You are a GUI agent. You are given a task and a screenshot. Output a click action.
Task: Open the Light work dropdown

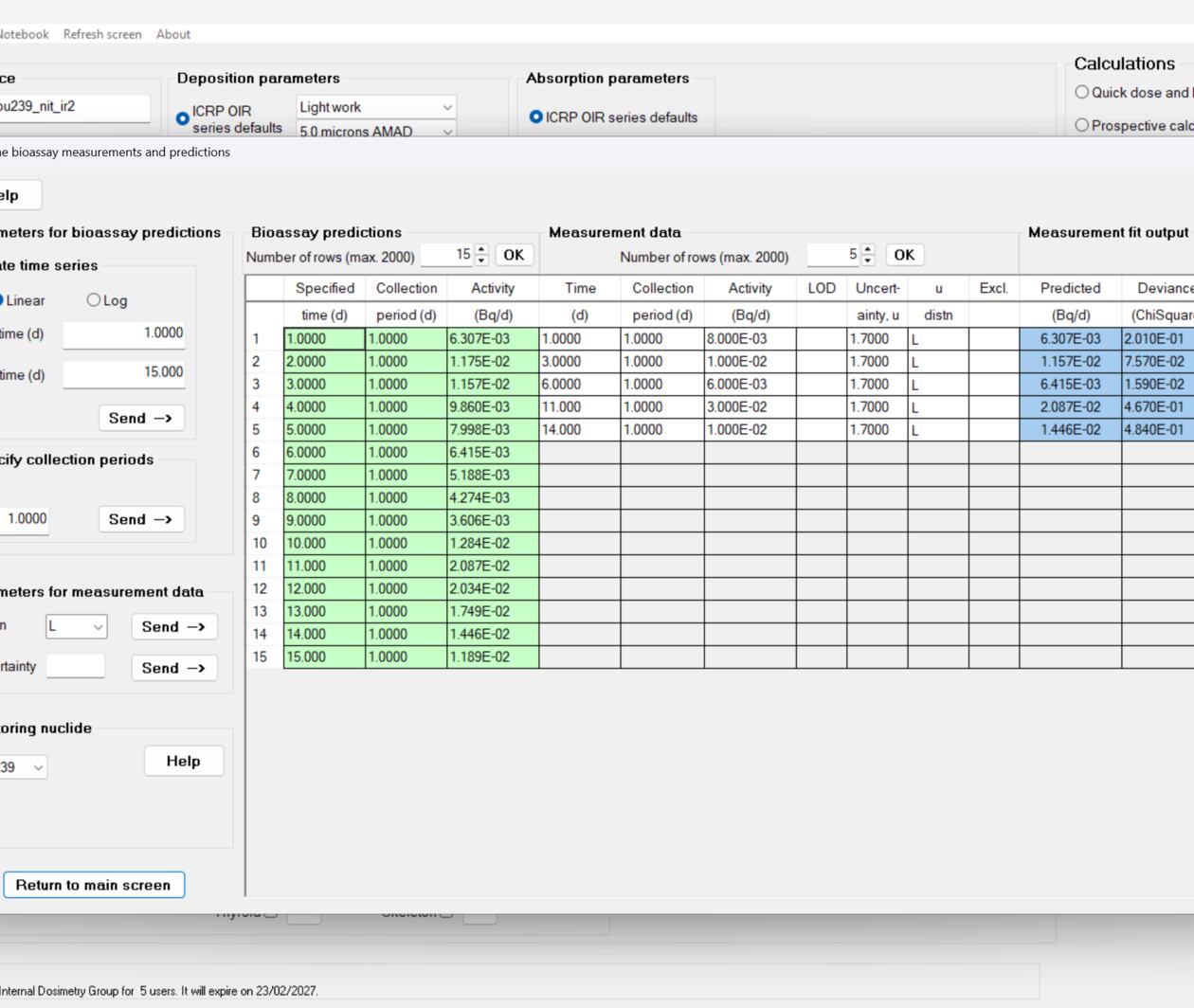(376, 107)
